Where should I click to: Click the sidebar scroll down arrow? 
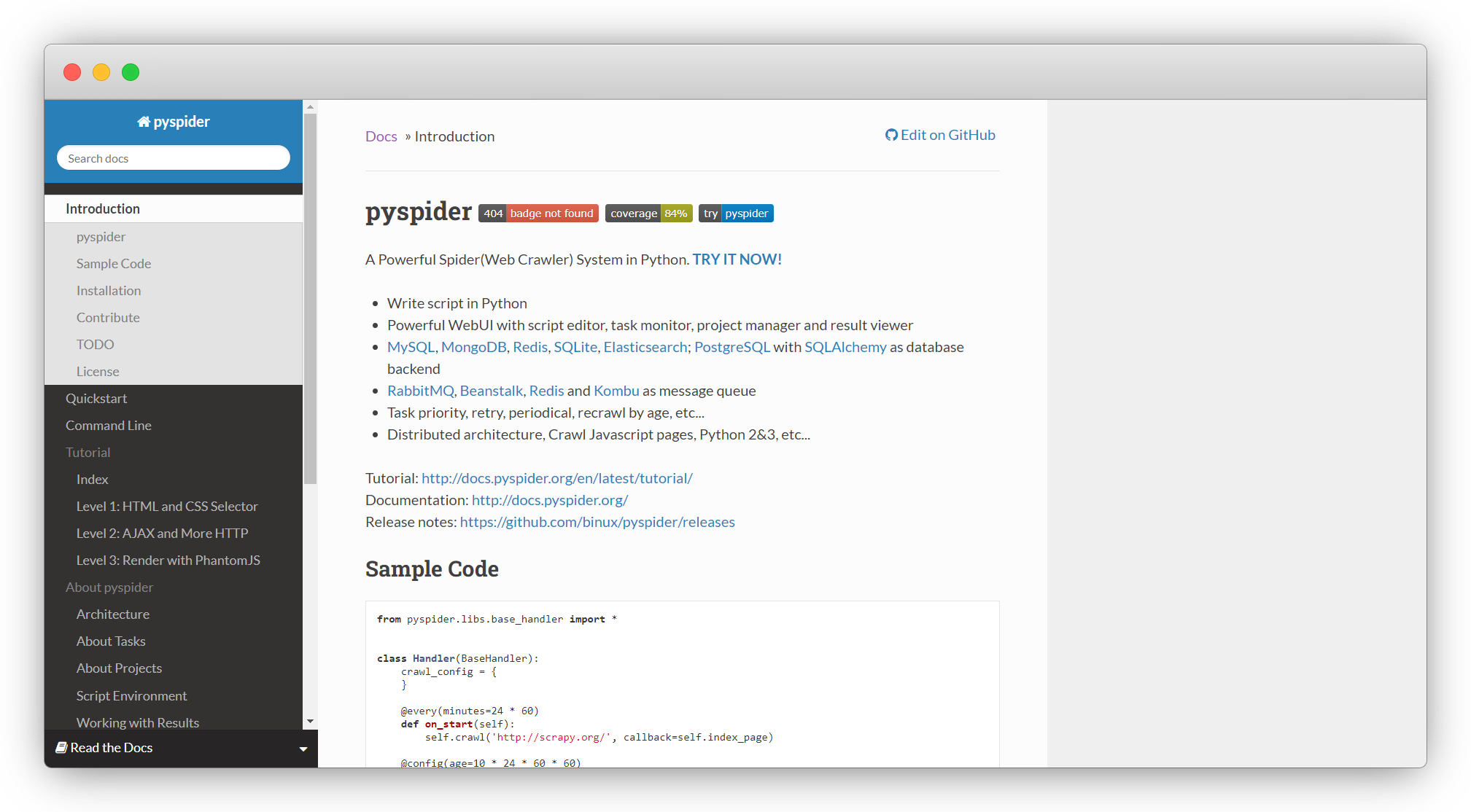coord(311,722)
